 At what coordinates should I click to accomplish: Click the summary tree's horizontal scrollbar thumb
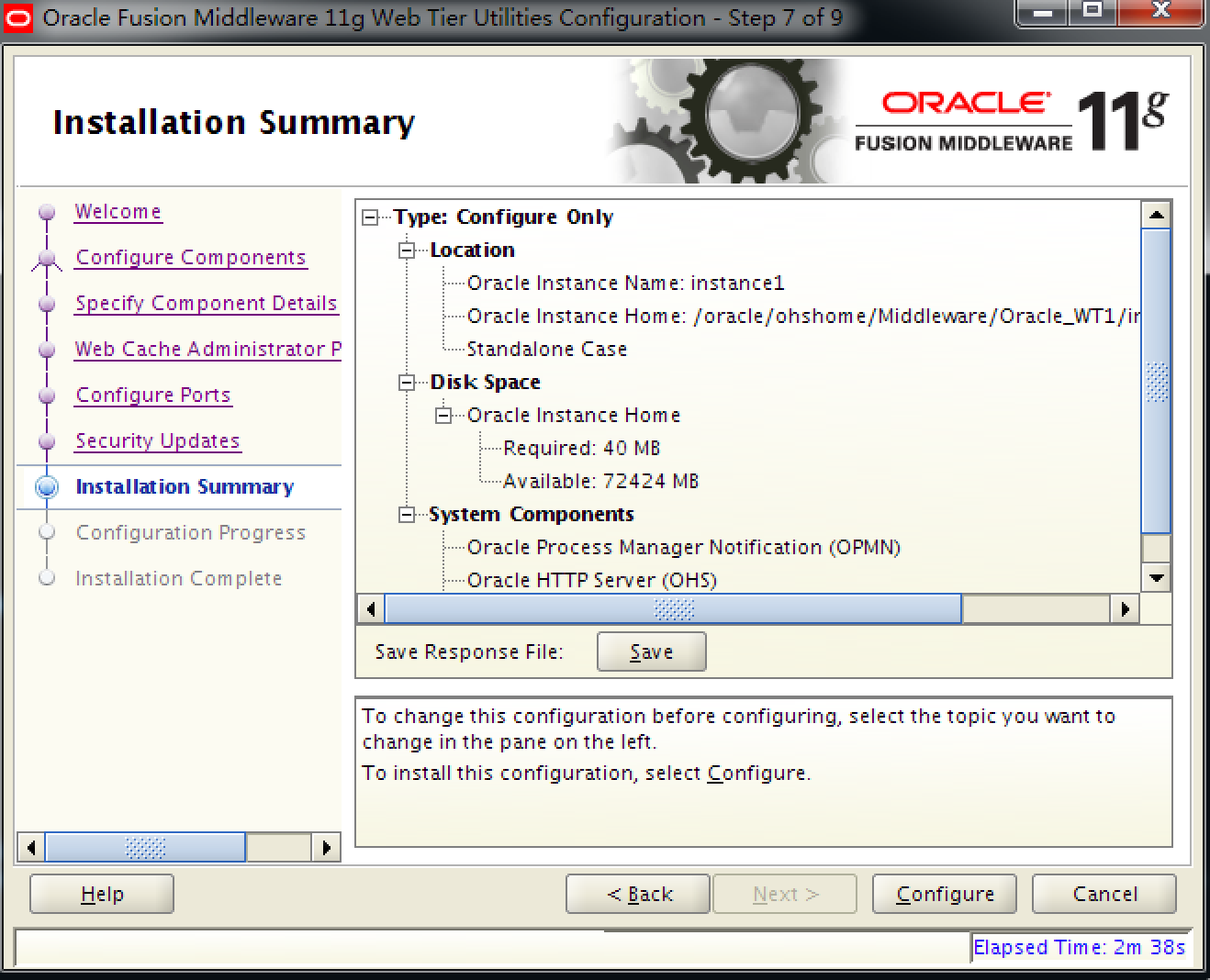673,608
